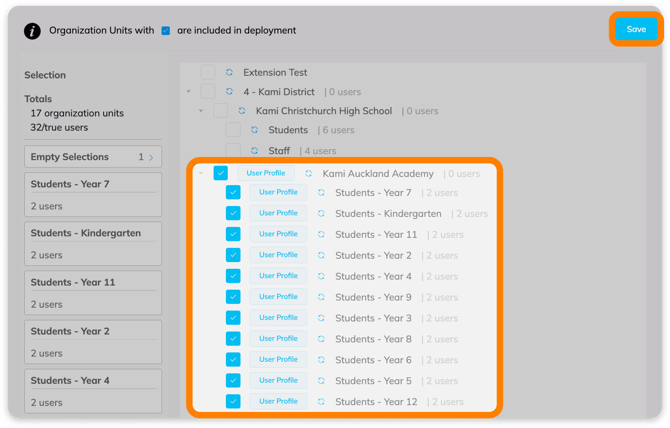Click sync icon for Students - Year 11 row

(321, 235)
